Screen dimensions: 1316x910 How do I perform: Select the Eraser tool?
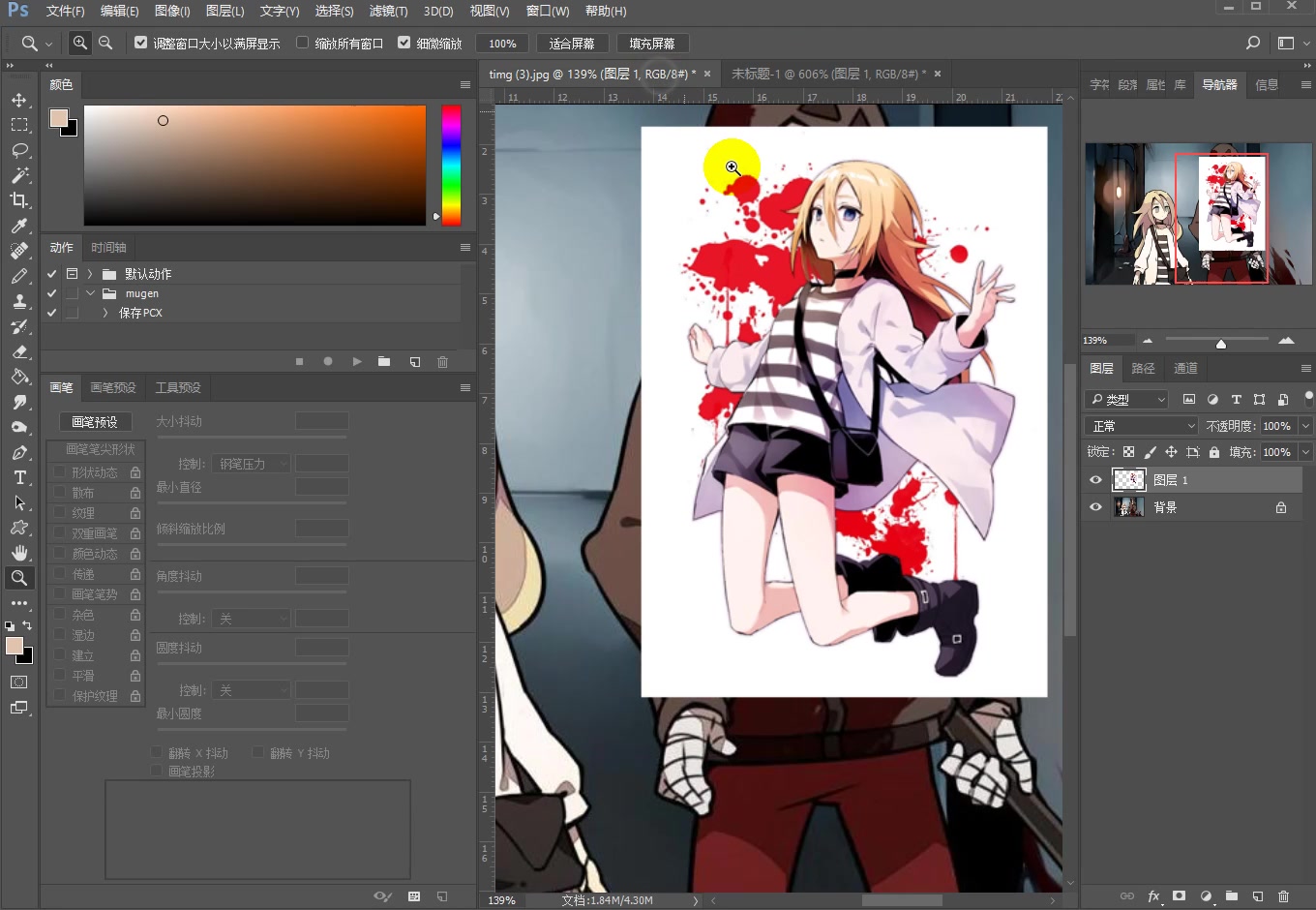pos(19,351)
